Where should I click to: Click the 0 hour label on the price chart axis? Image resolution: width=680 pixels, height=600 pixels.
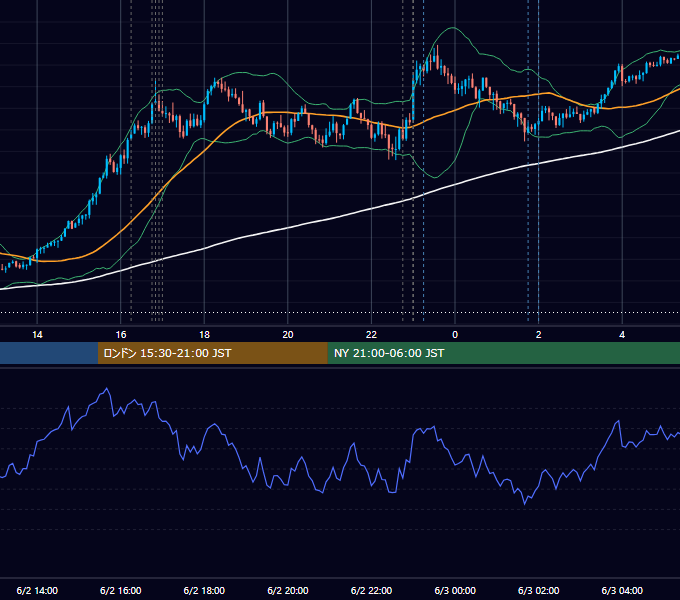pyautogui.click(x=455, y=335)
